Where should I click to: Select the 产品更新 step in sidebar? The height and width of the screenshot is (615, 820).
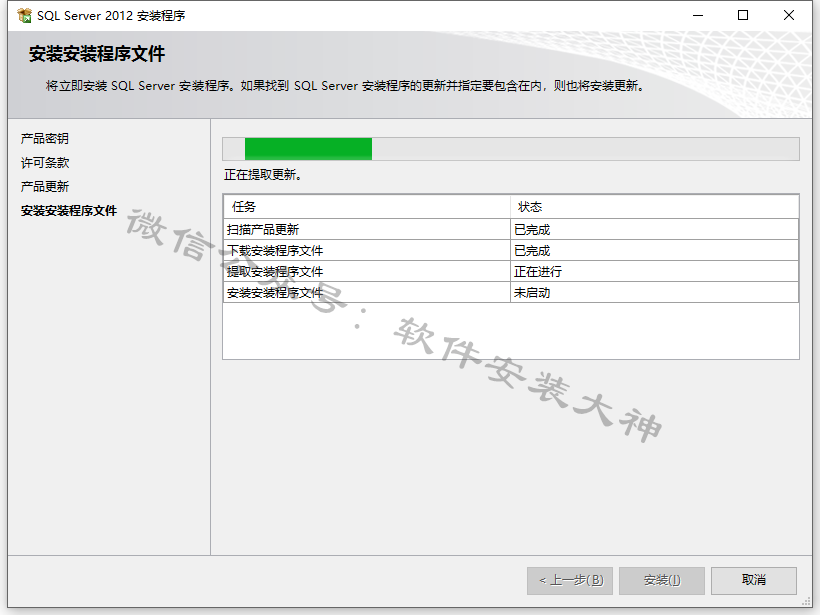[45, 187]
